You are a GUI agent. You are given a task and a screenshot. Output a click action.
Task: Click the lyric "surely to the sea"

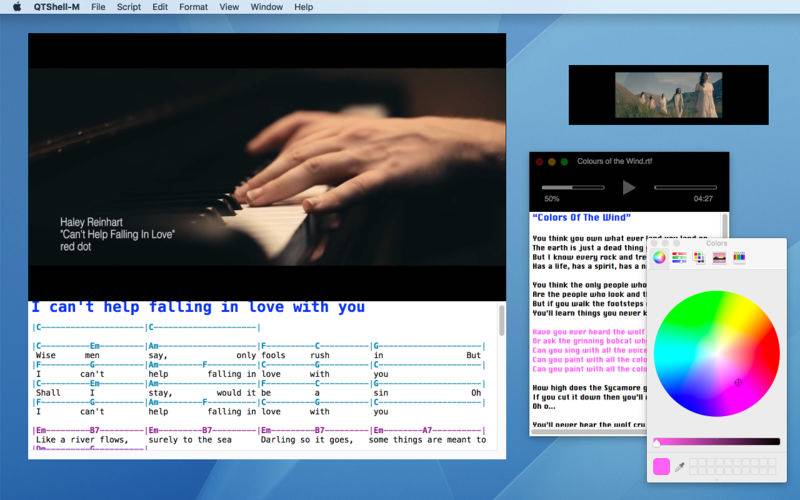click(x=190, y=440)
